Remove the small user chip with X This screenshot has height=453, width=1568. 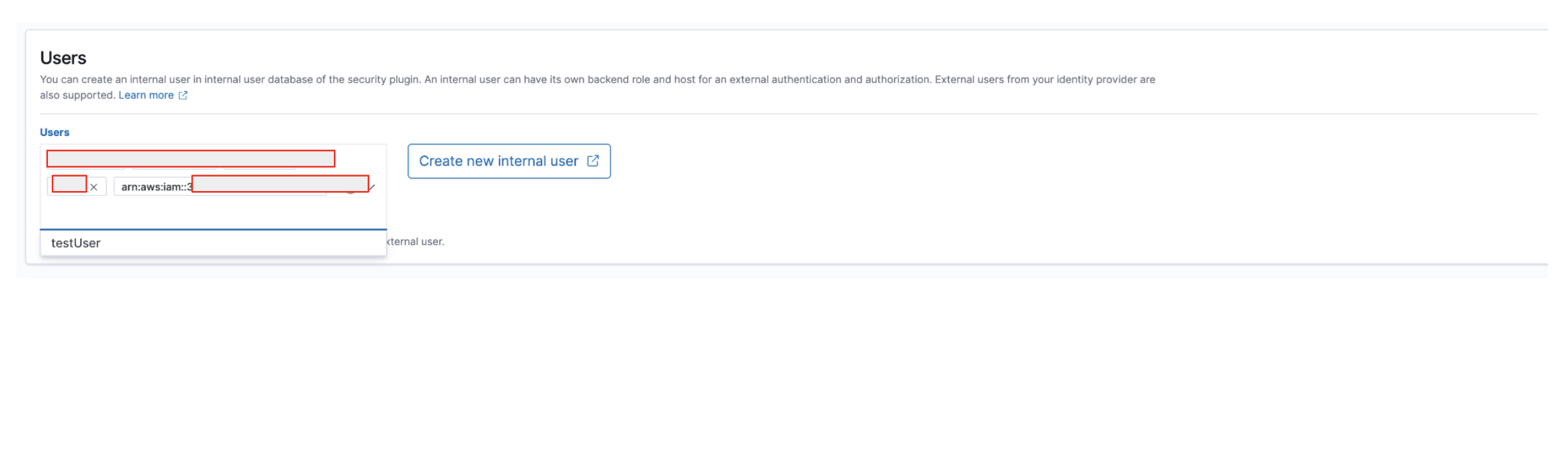pyautogui.click(x=94, y=187)
